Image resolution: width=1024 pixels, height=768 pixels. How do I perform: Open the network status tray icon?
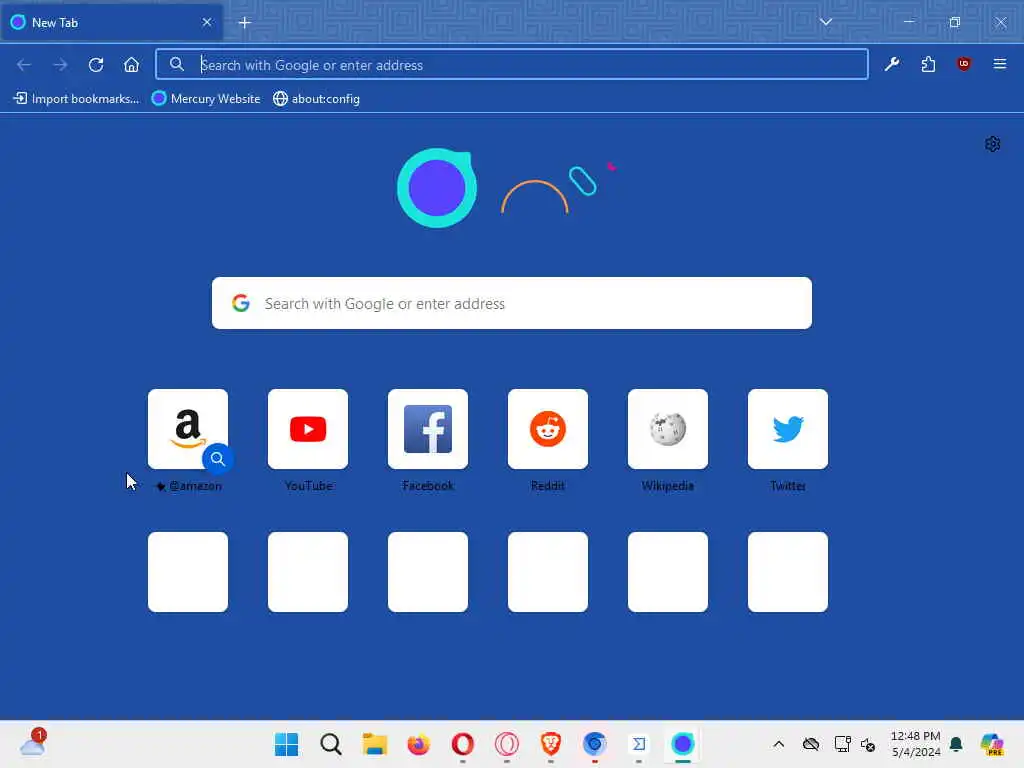pos(842,744)
